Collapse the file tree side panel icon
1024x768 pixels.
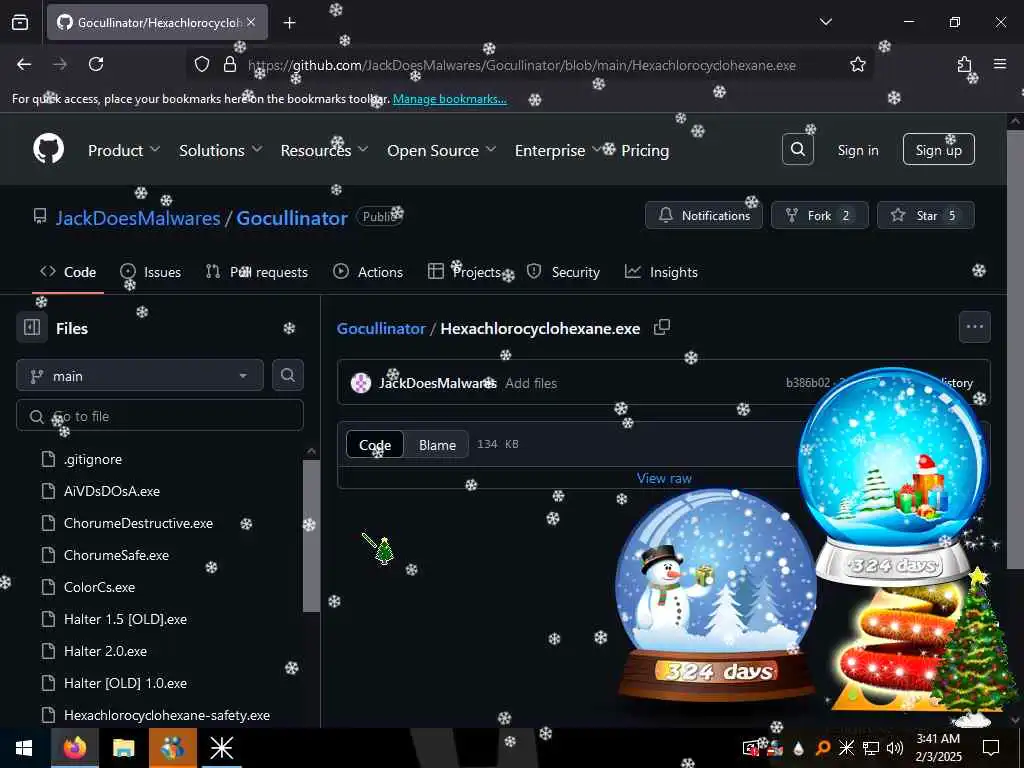[x=32, y=327]
